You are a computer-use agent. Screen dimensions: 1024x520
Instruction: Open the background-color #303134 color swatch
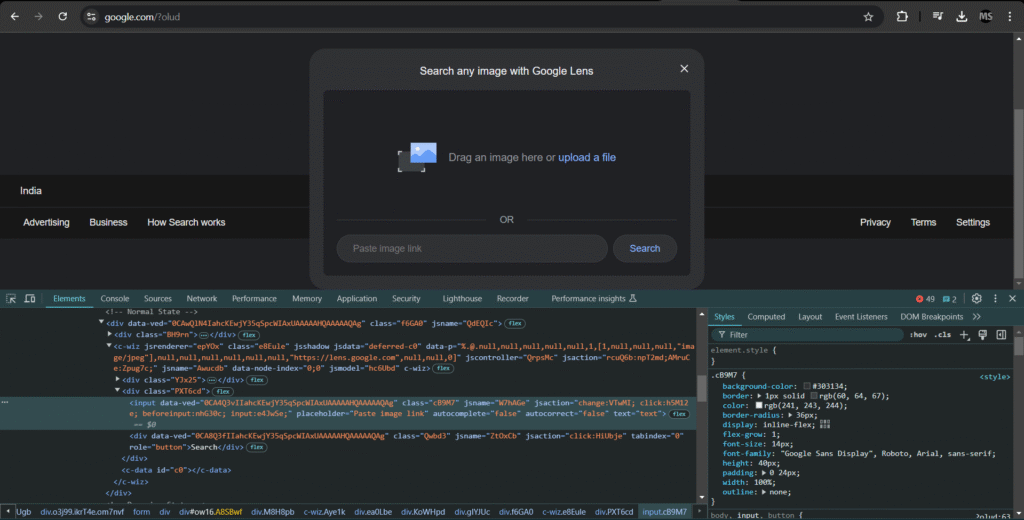805,386
